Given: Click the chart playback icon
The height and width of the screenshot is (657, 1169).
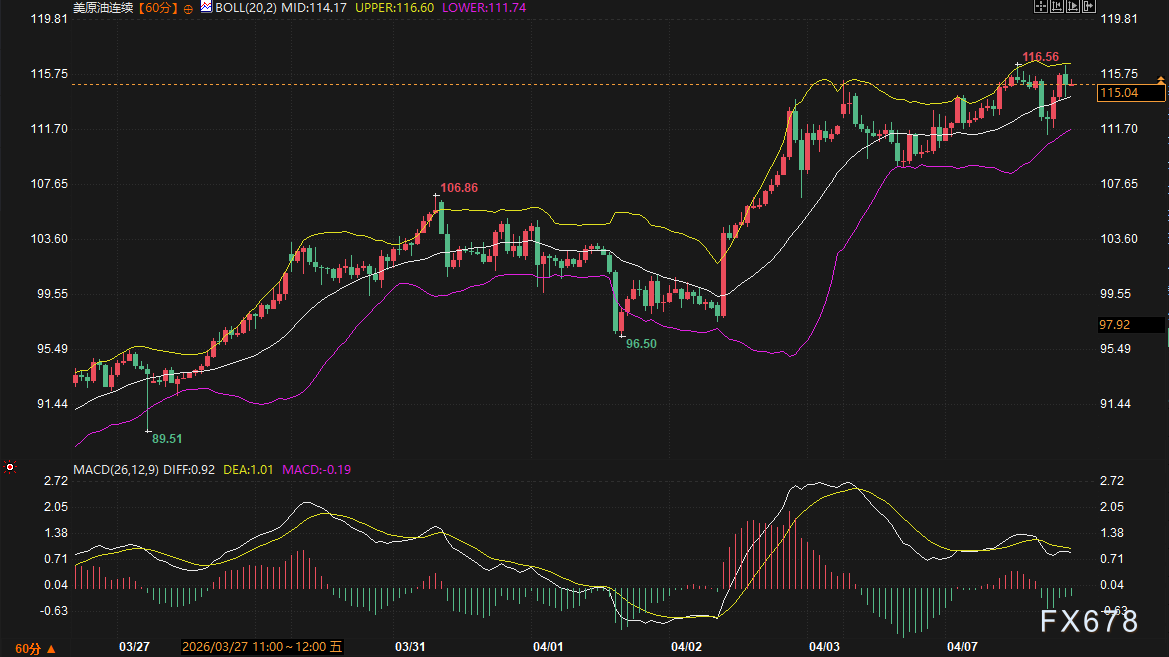Looking at the screenshot, I should pos(1073,6).
